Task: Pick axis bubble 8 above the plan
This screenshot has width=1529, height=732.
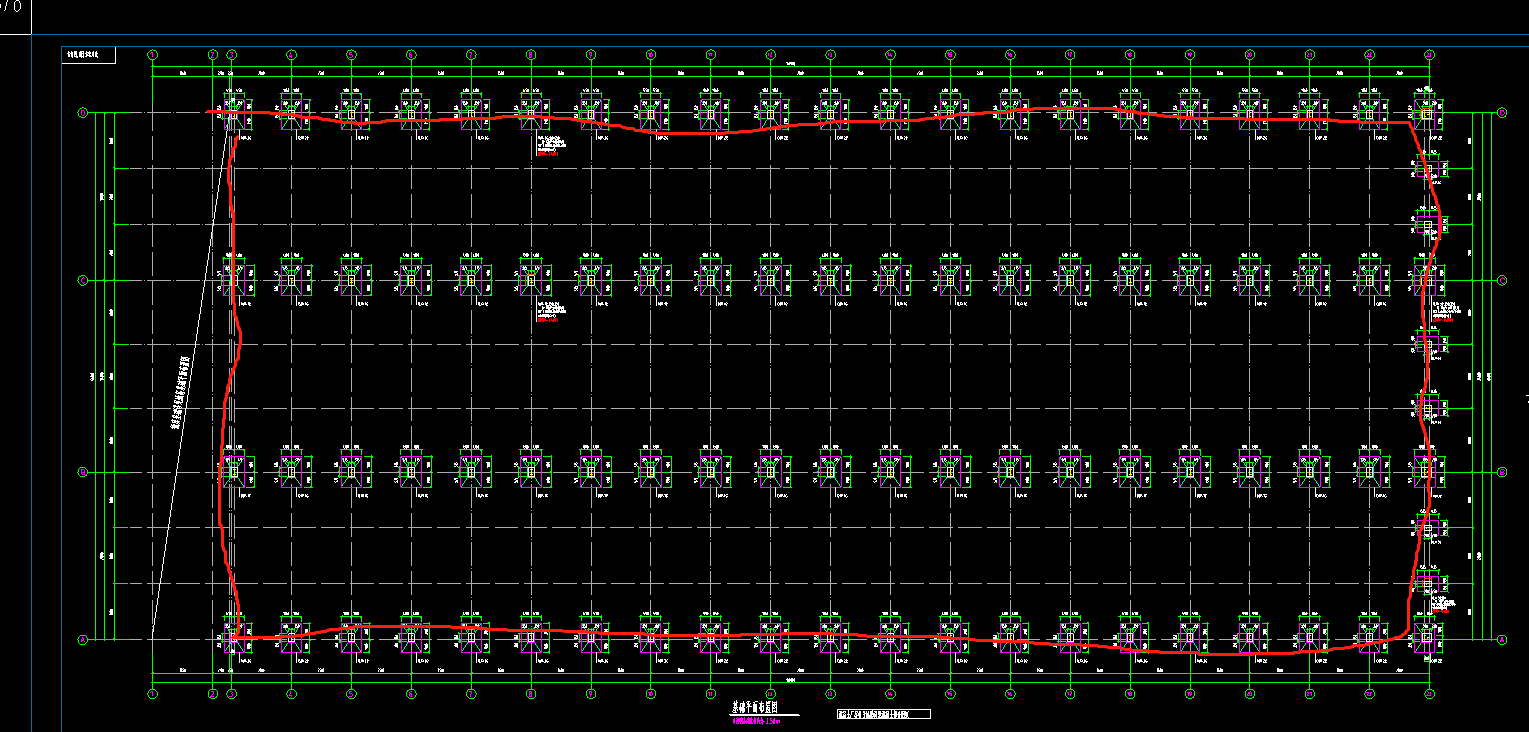Action: click(531, 54)
